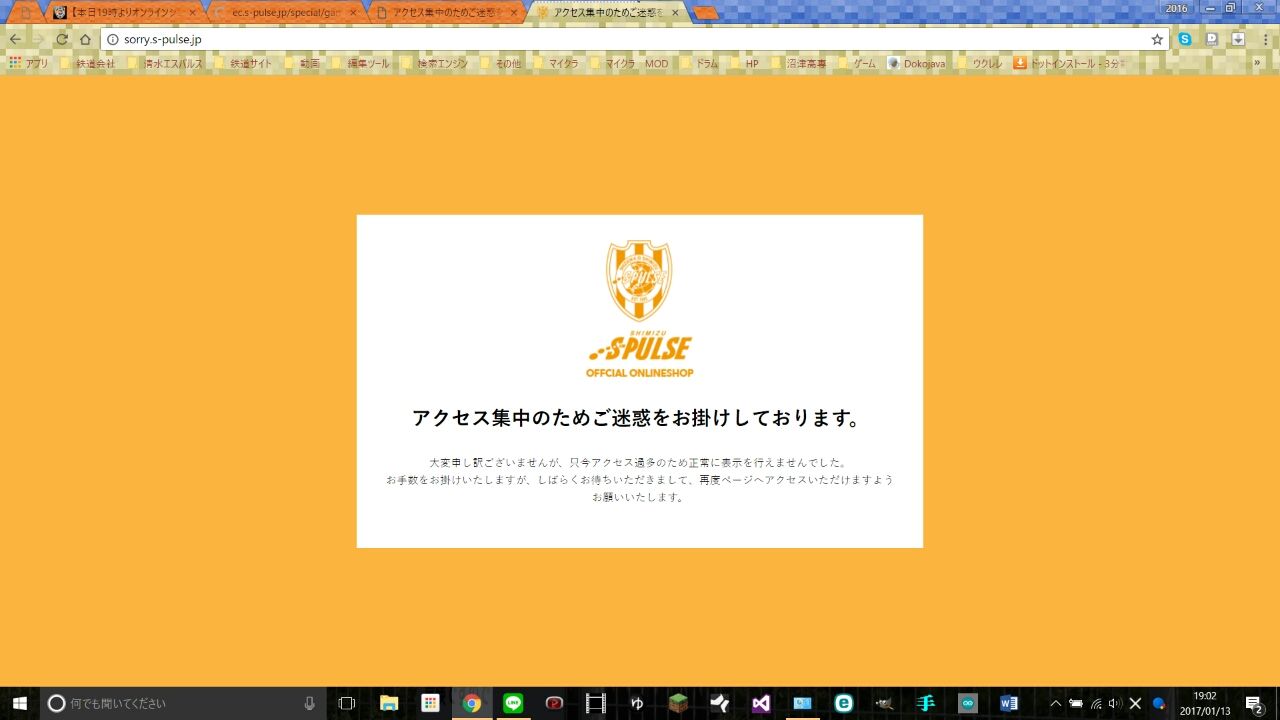This screenshot has width=1280, height=720.
Task: Open the Windows Start menu
Action: 19,703
